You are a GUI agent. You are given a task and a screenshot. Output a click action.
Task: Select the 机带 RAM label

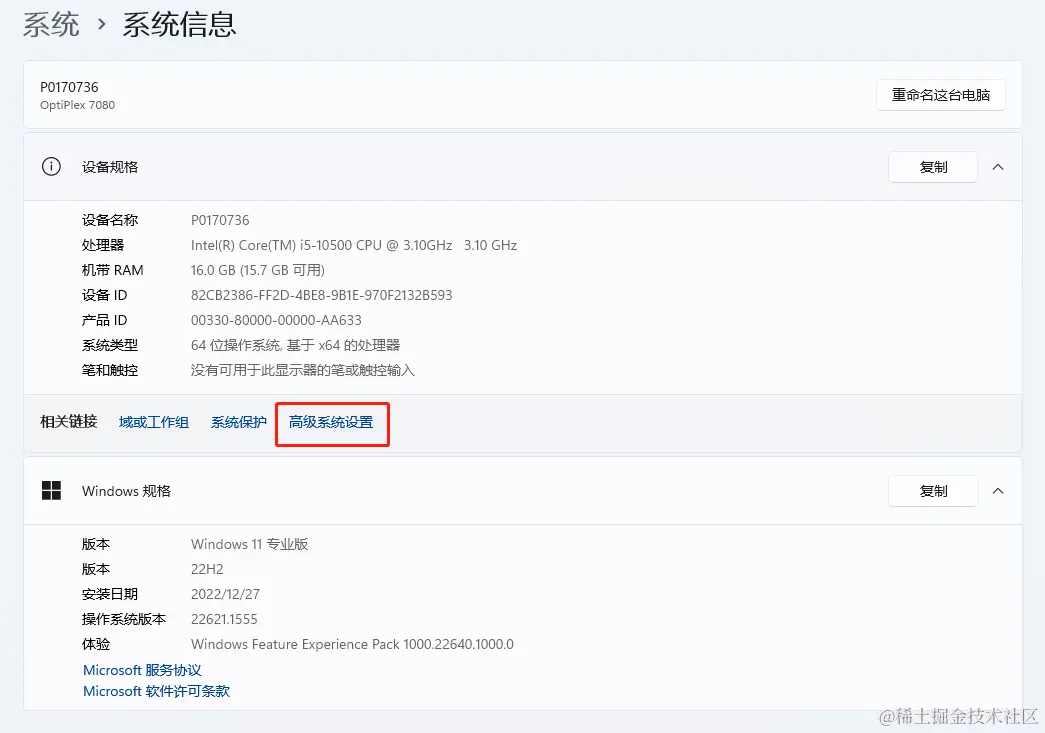pos(113,271)
